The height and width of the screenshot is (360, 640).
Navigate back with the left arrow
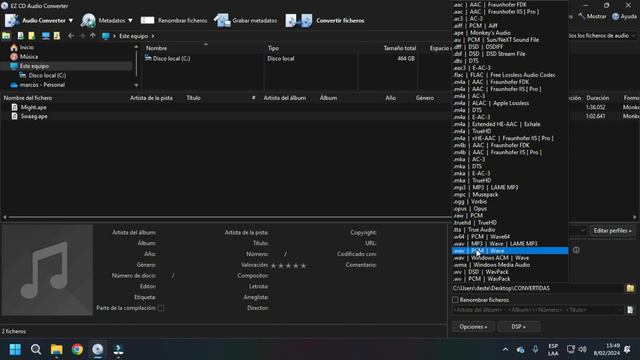pos(71,36)
